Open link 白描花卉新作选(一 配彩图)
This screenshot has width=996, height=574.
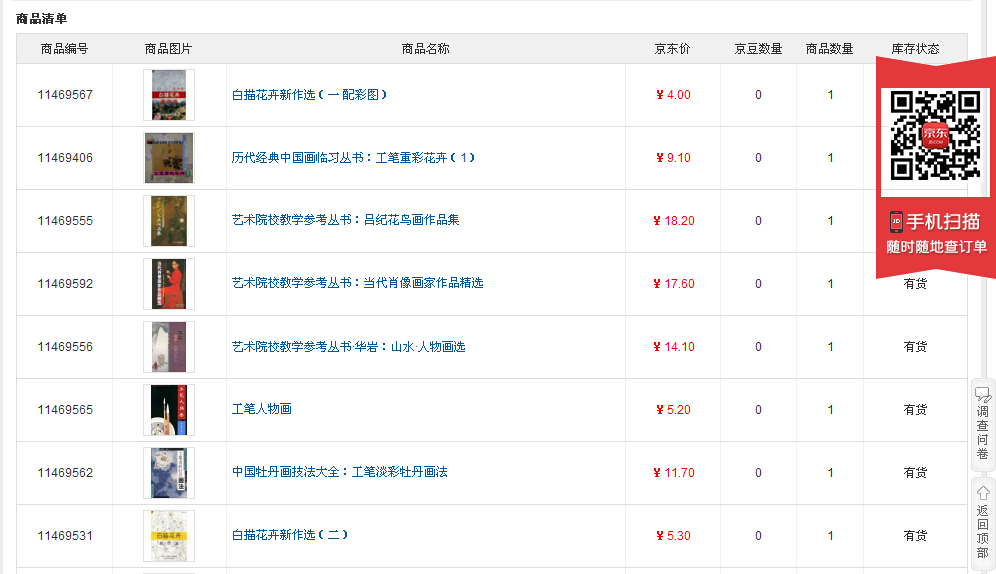[x=309, y=95]
